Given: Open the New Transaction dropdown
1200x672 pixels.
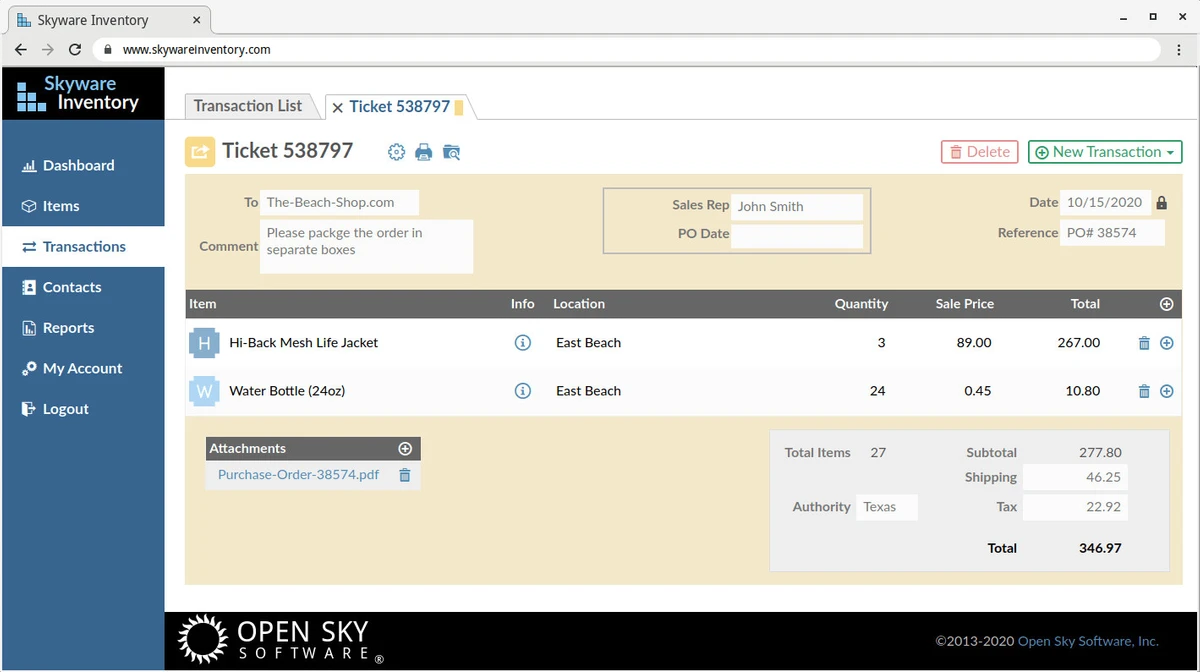Looking at the screenshot, I should [1104, 151].
